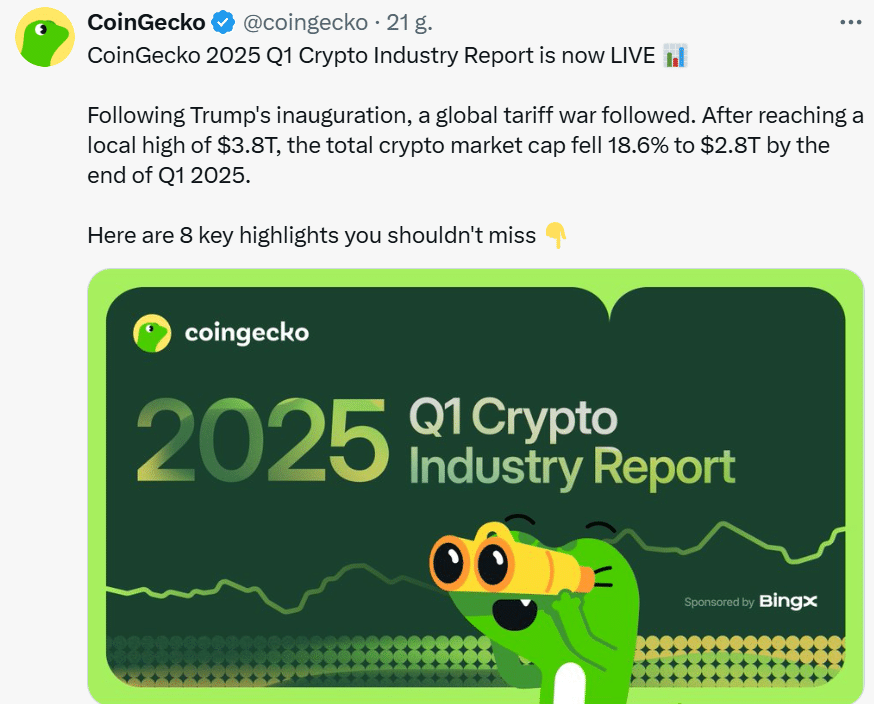
Task: Open CoinGecko's profile avatar
Action: coord(45,37)
